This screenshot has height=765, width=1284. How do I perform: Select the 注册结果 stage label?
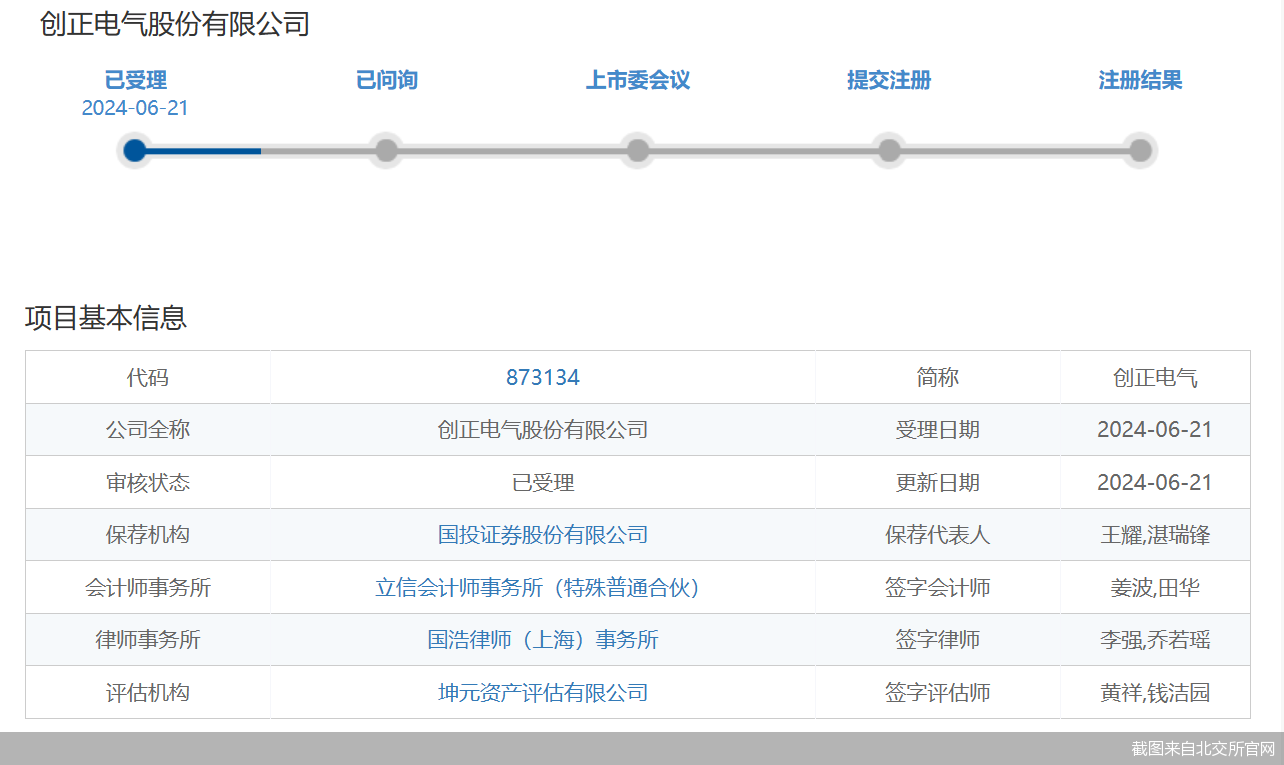(1139, 80)
